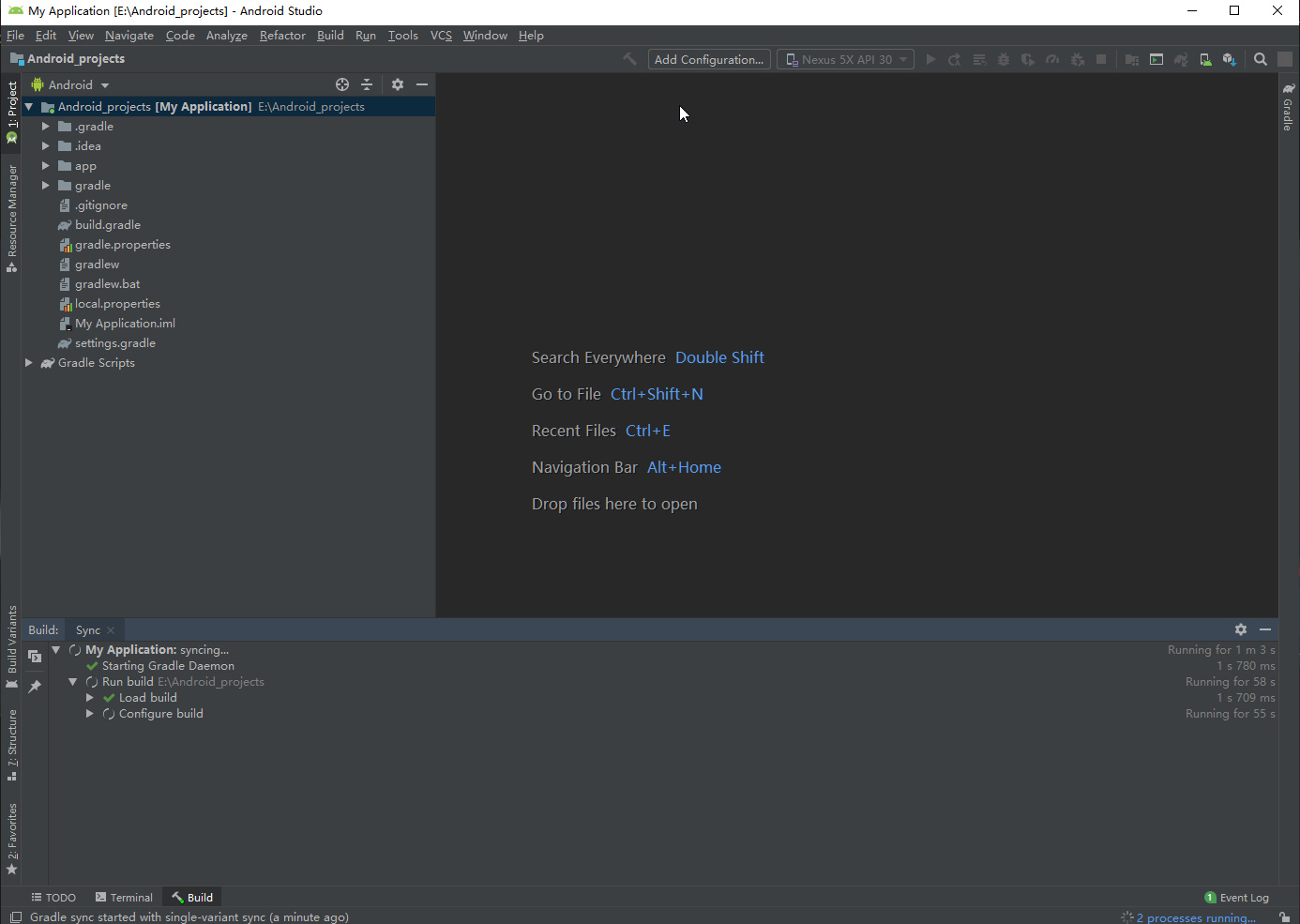This screenshot has width=1300, height=924.
Task: Expand the Gradle Scripts node
Action: point(29,363)
